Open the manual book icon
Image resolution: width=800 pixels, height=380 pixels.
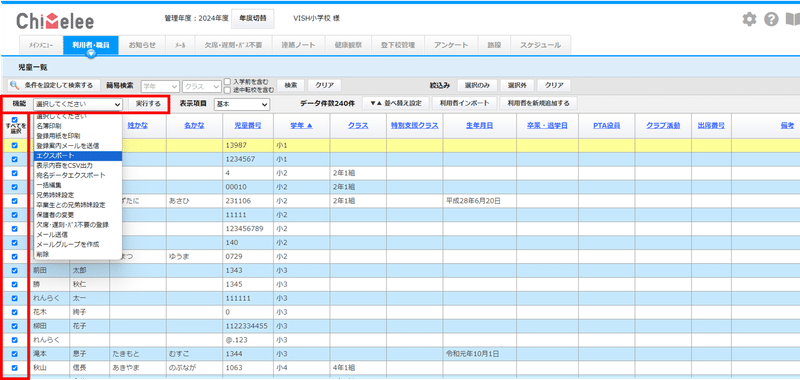(792, 20)
